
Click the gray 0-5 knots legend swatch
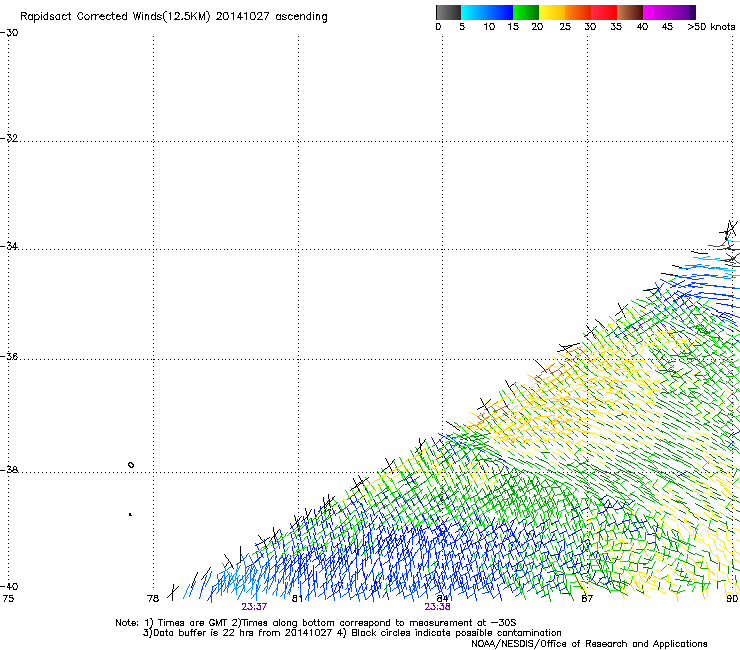tap(448, 12)
